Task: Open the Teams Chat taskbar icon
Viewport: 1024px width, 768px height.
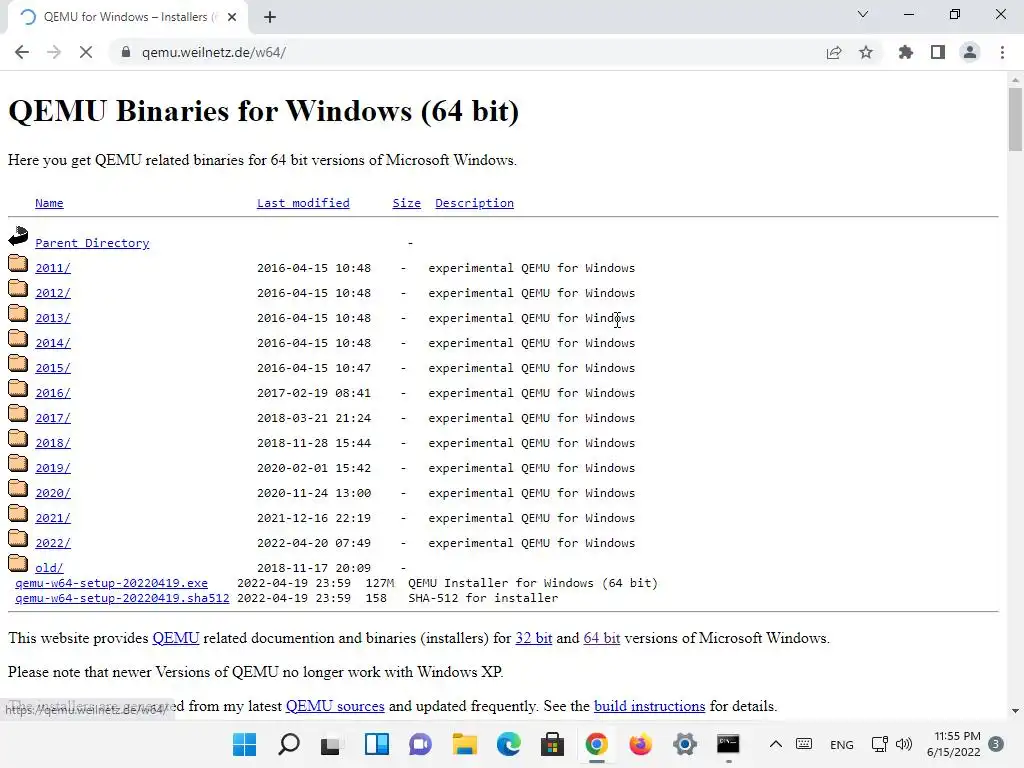Action: 421,744
